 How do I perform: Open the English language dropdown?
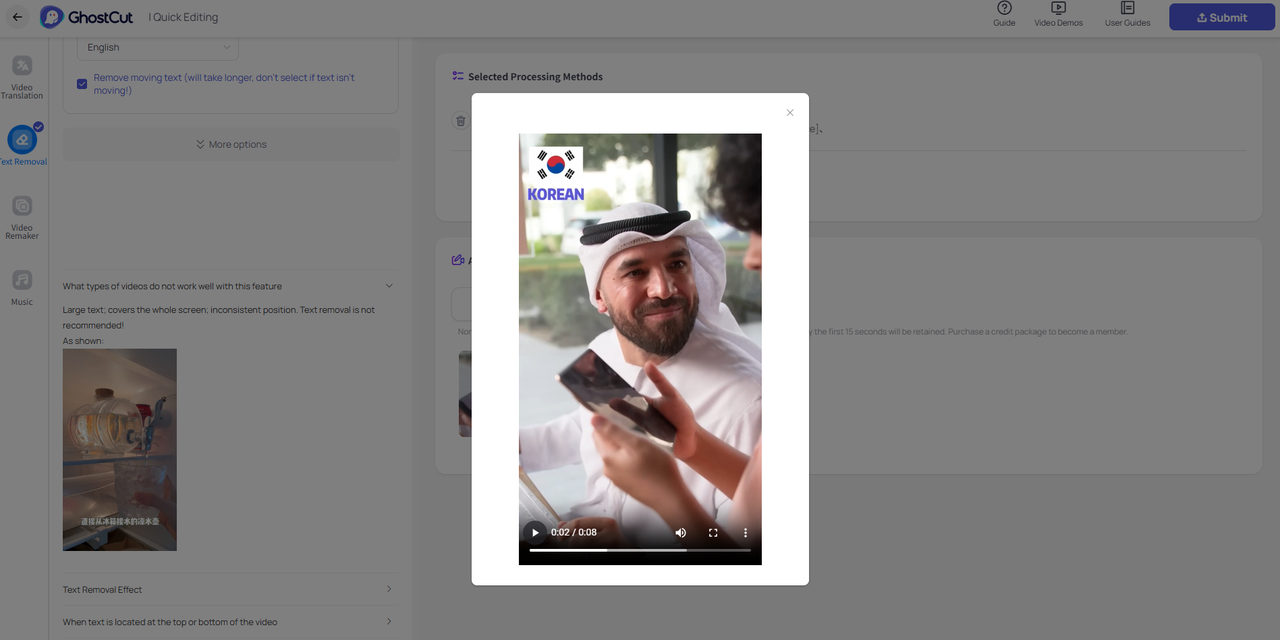tap(158, 47)
